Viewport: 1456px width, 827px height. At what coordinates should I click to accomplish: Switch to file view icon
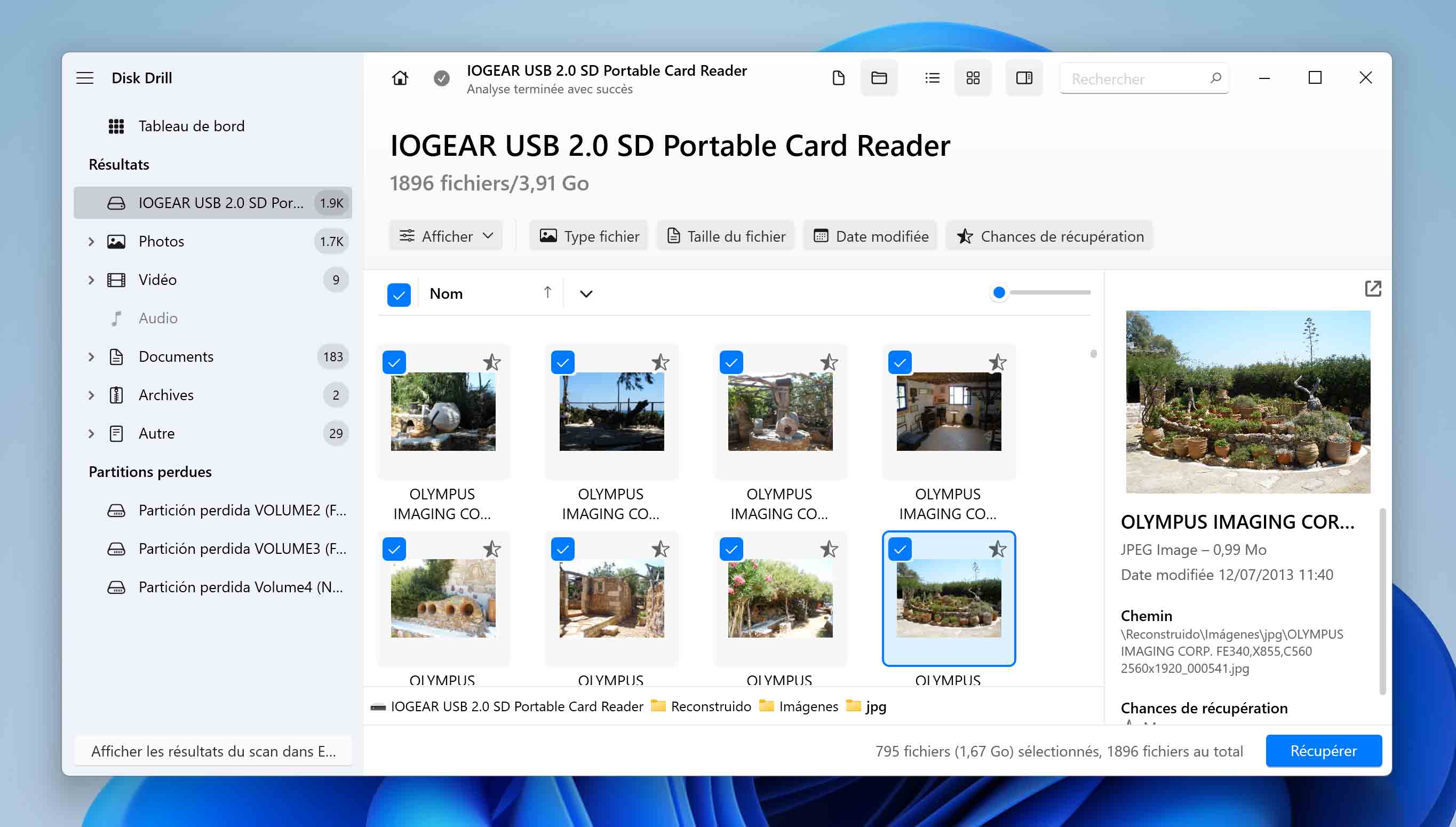(x=838, y=78)
